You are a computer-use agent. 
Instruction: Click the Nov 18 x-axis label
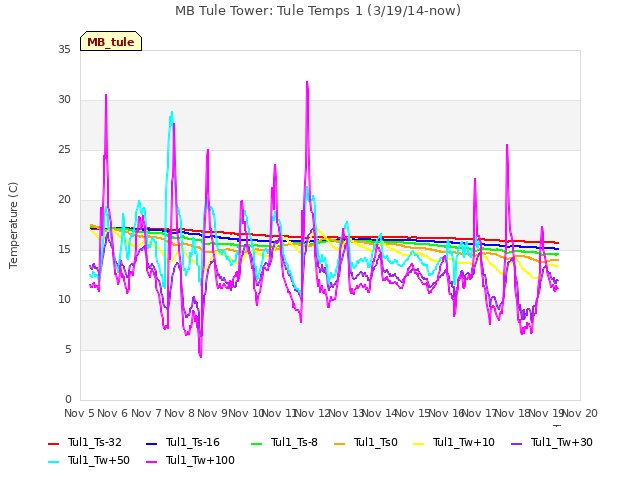click(513, 413)
